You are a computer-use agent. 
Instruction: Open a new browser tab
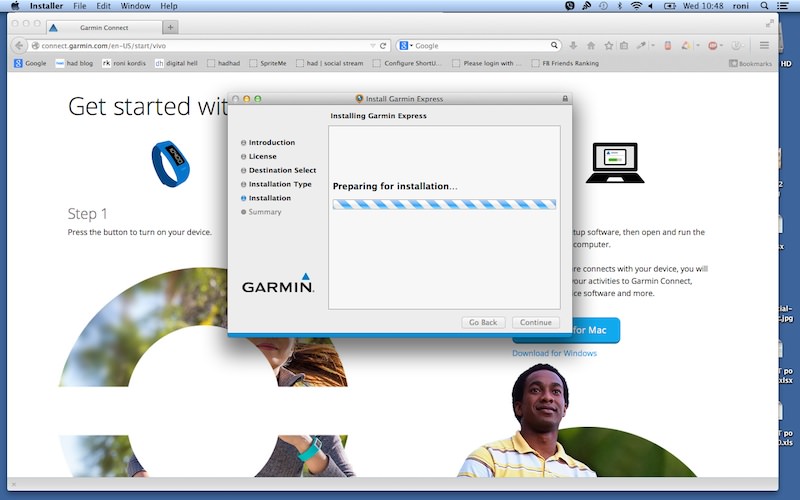(x=171, y=27)
